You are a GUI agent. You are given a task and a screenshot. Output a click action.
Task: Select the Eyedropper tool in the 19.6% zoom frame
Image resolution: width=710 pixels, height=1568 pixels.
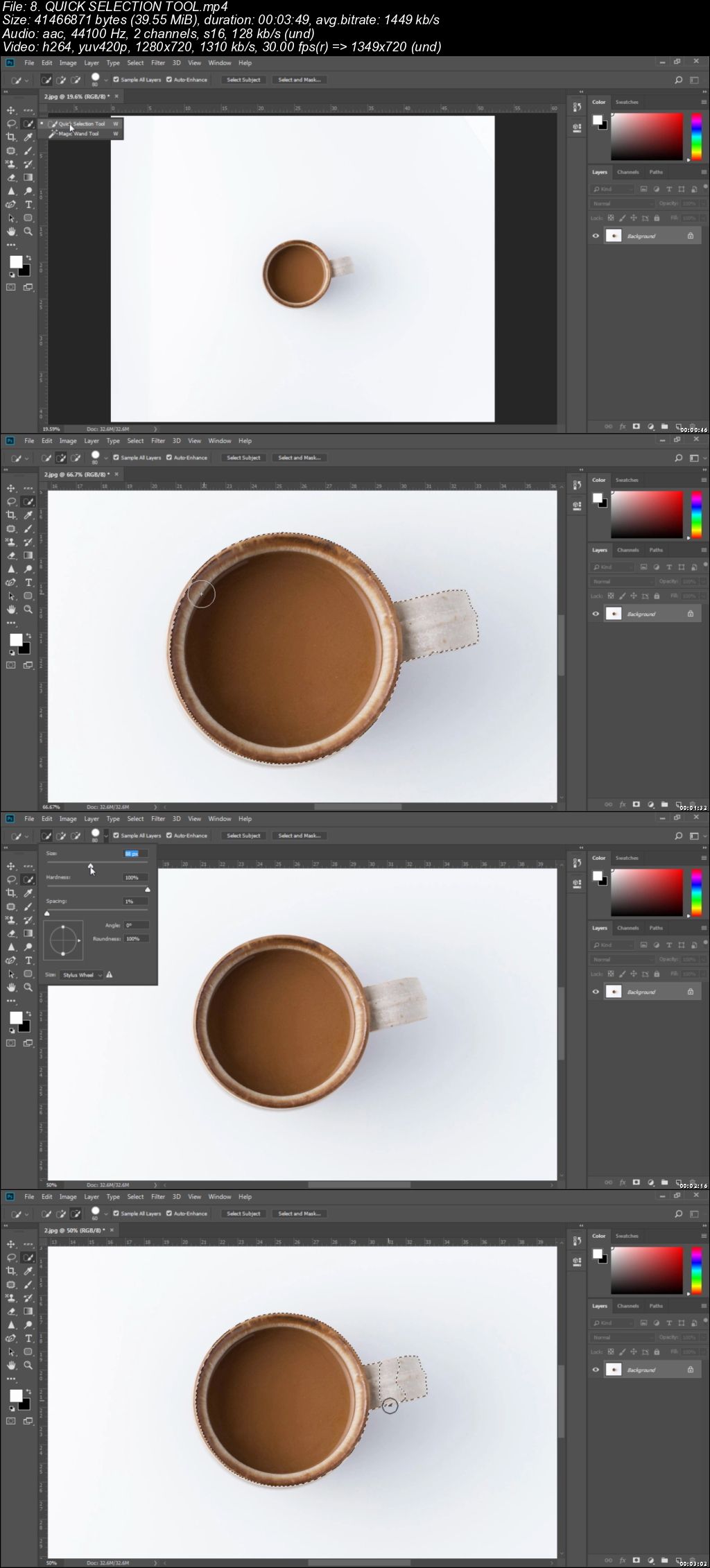point(28,137)
